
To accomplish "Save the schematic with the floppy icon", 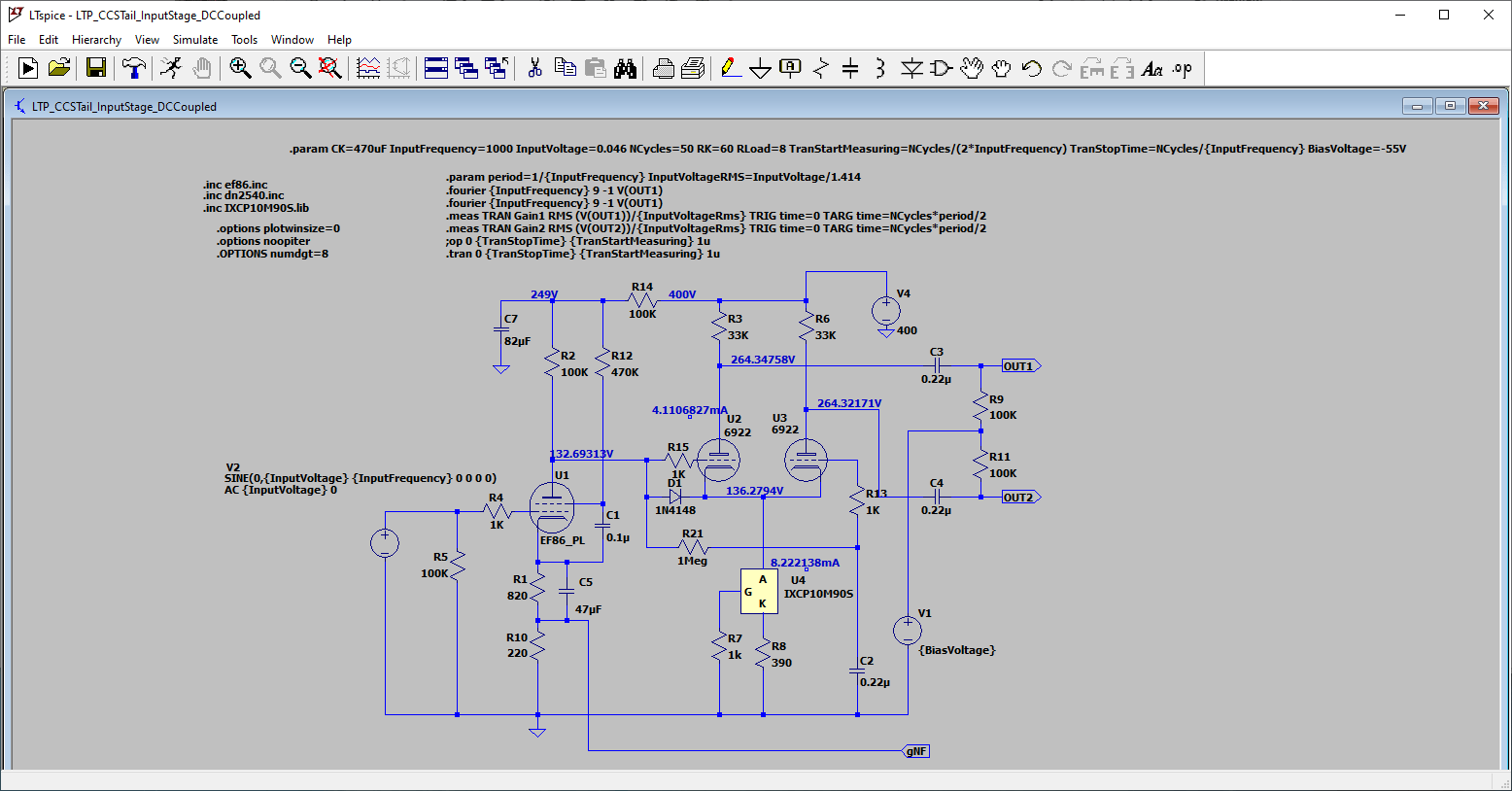I will [95, 68].
